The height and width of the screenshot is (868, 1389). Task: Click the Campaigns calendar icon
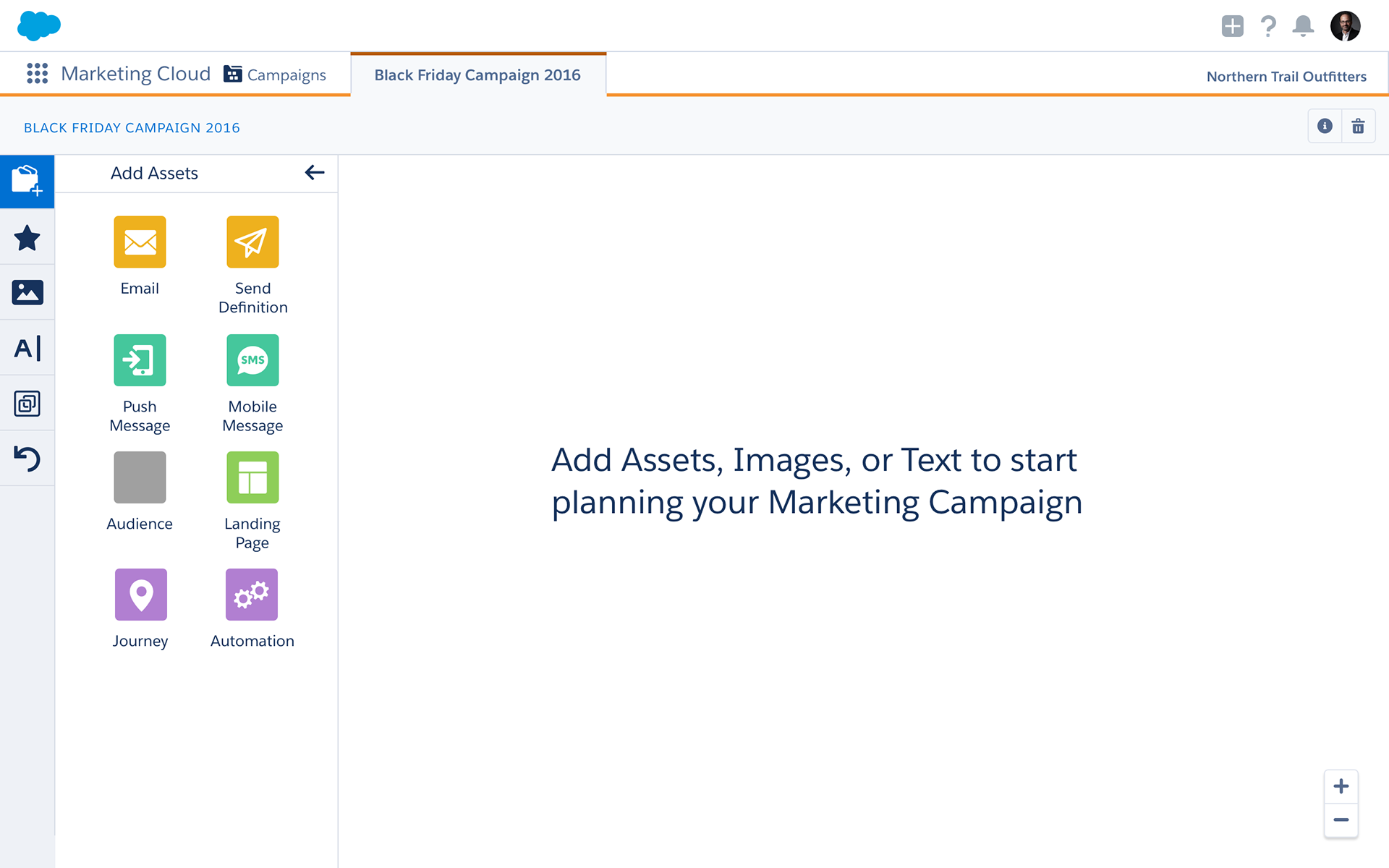tap(232, 74)
